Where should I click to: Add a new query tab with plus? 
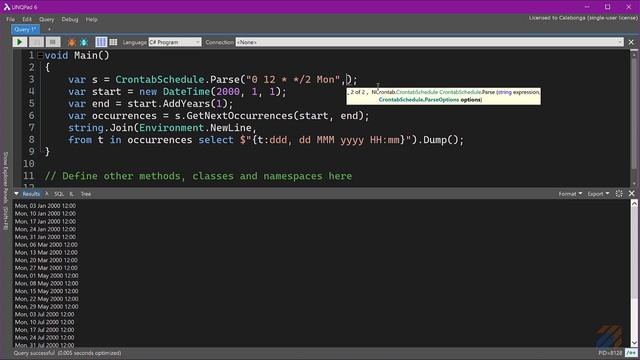coord(49,29)
